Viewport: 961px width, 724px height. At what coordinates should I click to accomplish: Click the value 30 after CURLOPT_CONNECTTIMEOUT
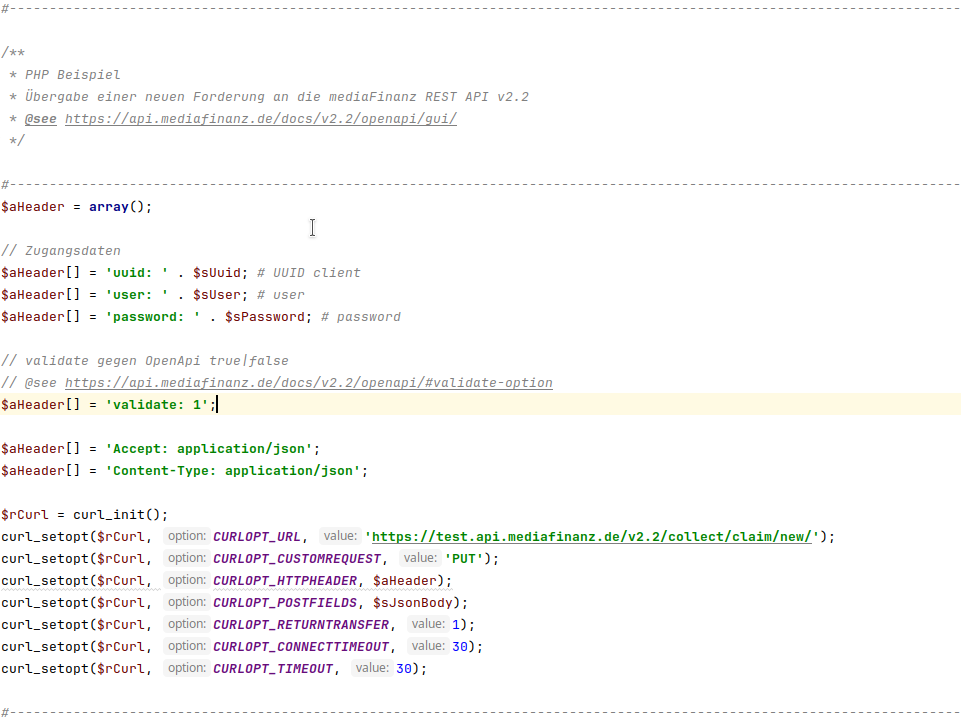(460, 647)
